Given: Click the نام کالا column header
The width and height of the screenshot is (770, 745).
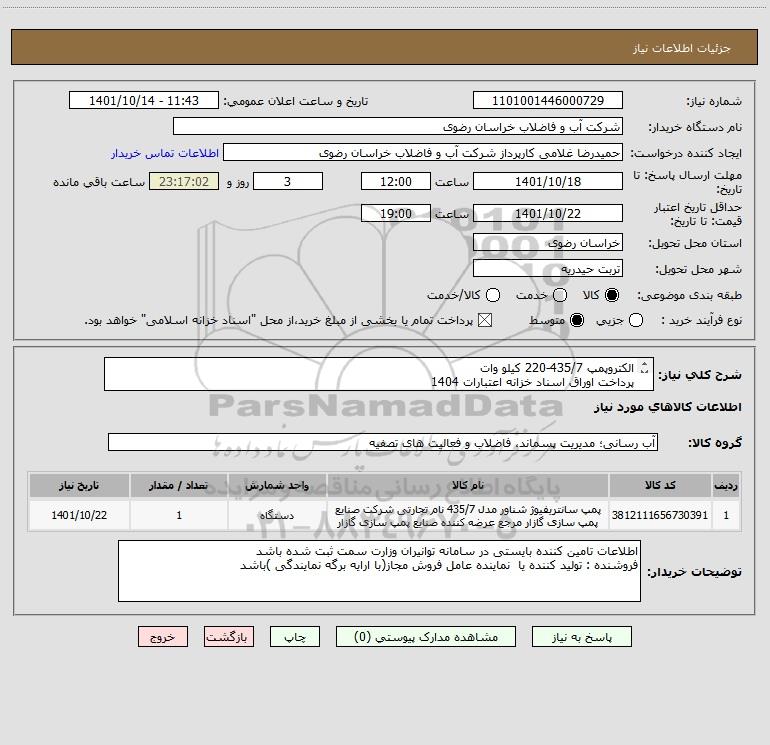Looking at the screenshot, I should [x=468, y=485].
